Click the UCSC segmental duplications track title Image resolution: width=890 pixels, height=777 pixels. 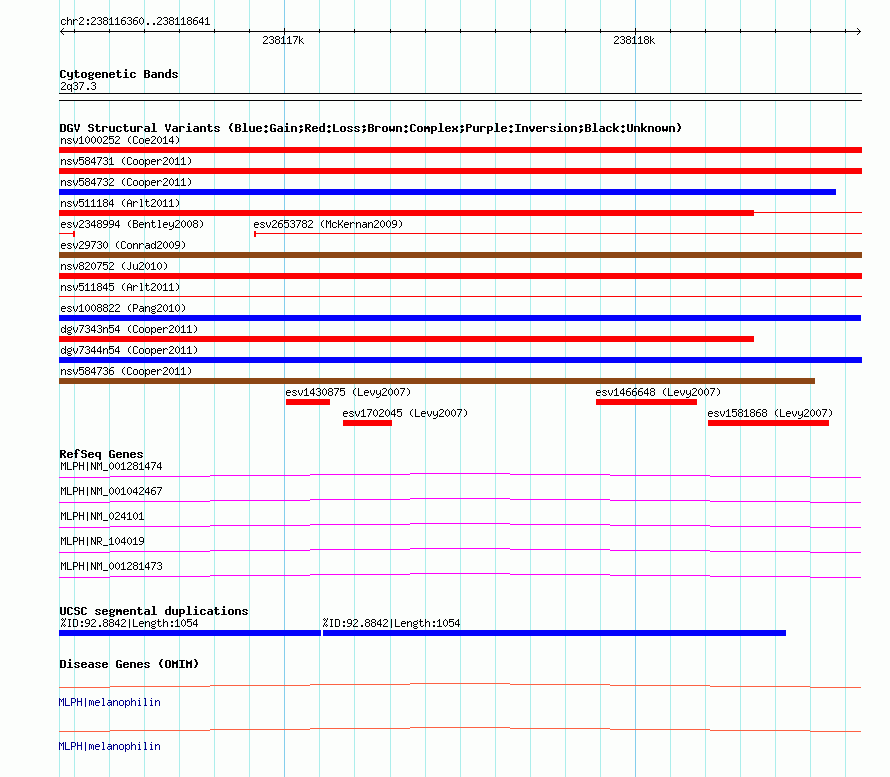click(154, 611)
